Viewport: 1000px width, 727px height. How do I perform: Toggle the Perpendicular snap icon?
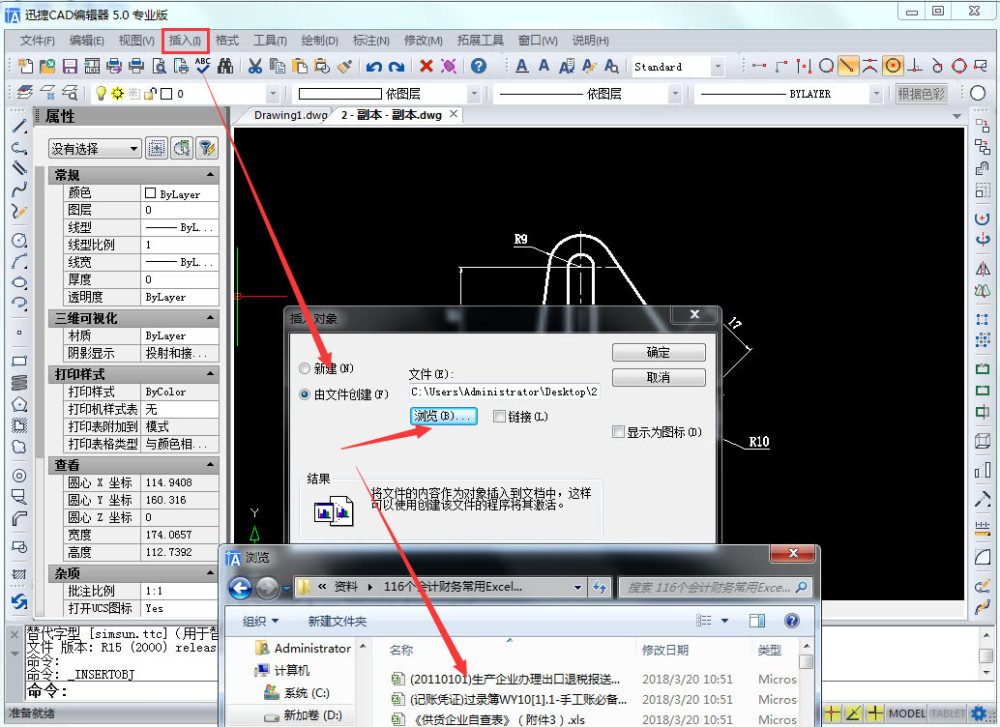point(915,66)
